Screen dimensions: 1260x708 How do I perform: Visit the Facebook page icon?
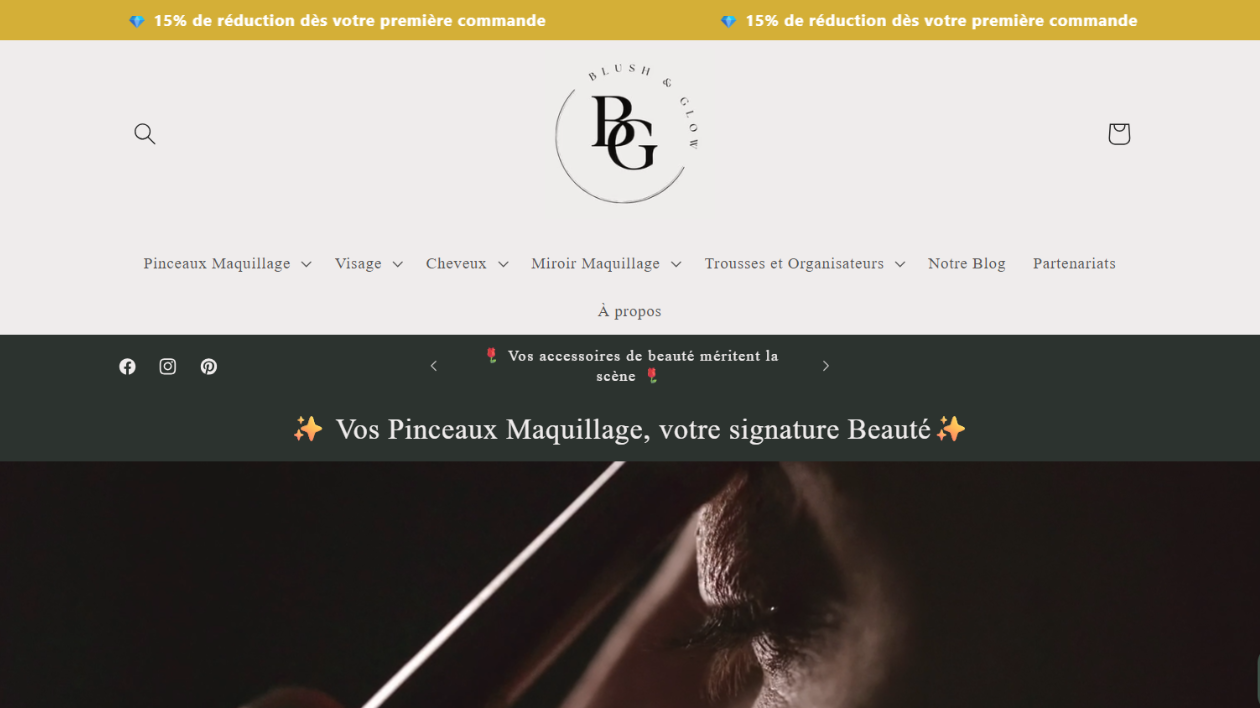click(x=127, y=366)
